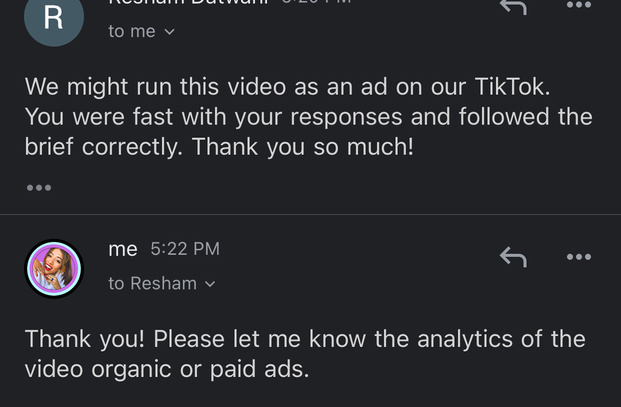Open more options for the 5:22 PM message

point(579,257)
